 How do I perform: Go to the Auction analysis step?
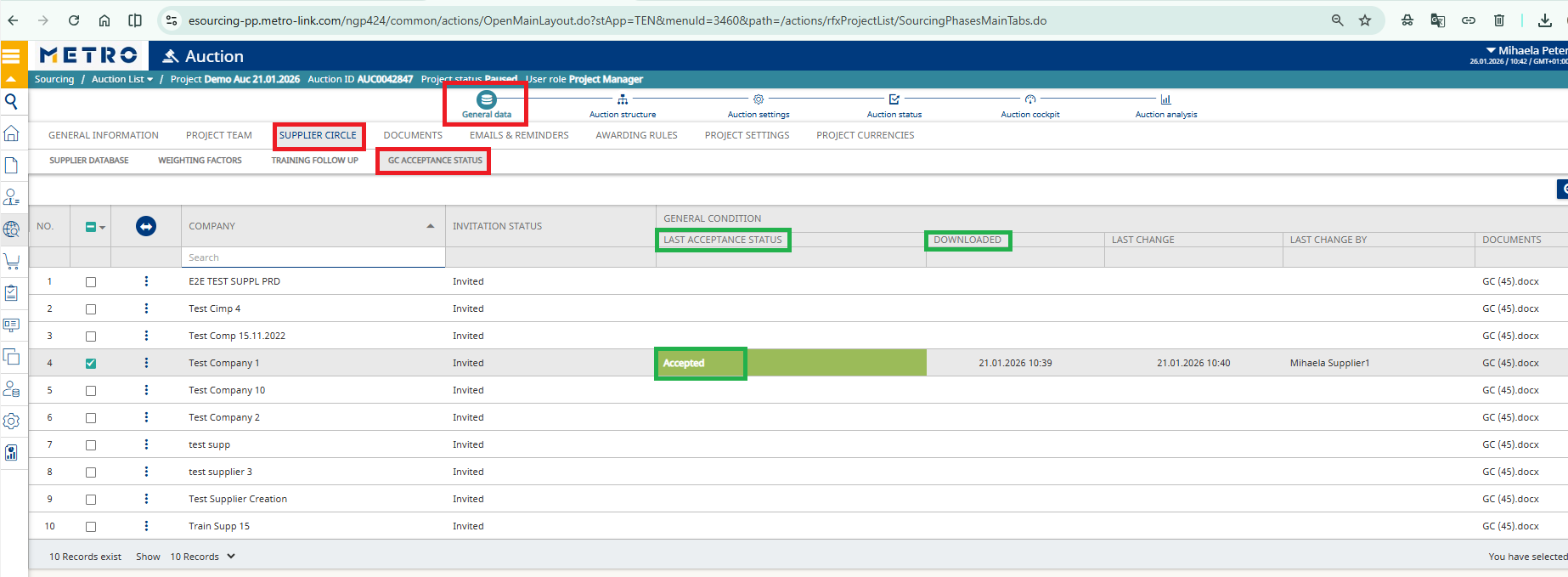tap(1166, 106)
